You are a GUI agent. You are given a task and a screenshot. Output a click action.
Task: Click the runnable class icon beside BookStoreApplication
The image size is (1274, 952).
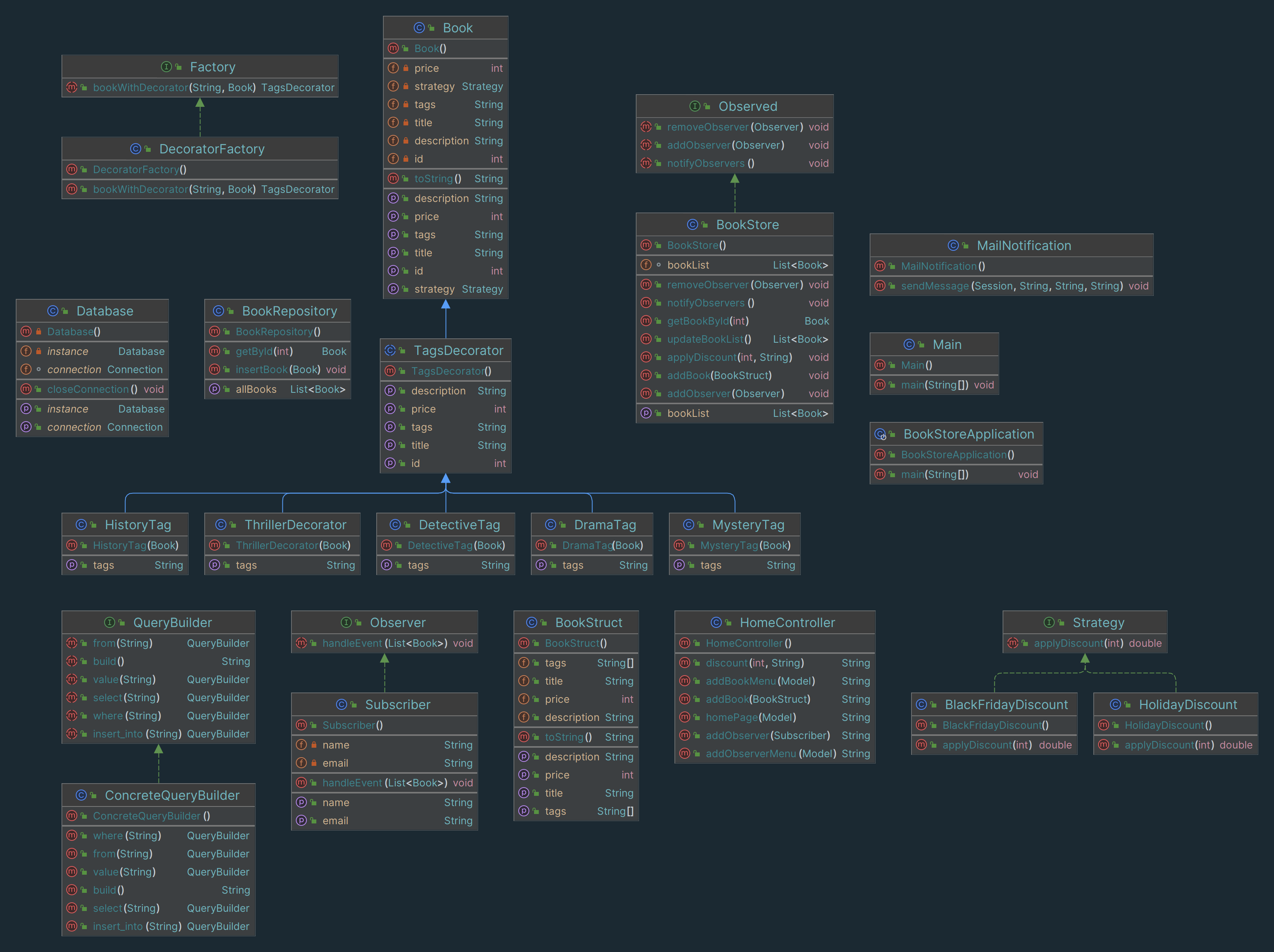coord(880,434)
